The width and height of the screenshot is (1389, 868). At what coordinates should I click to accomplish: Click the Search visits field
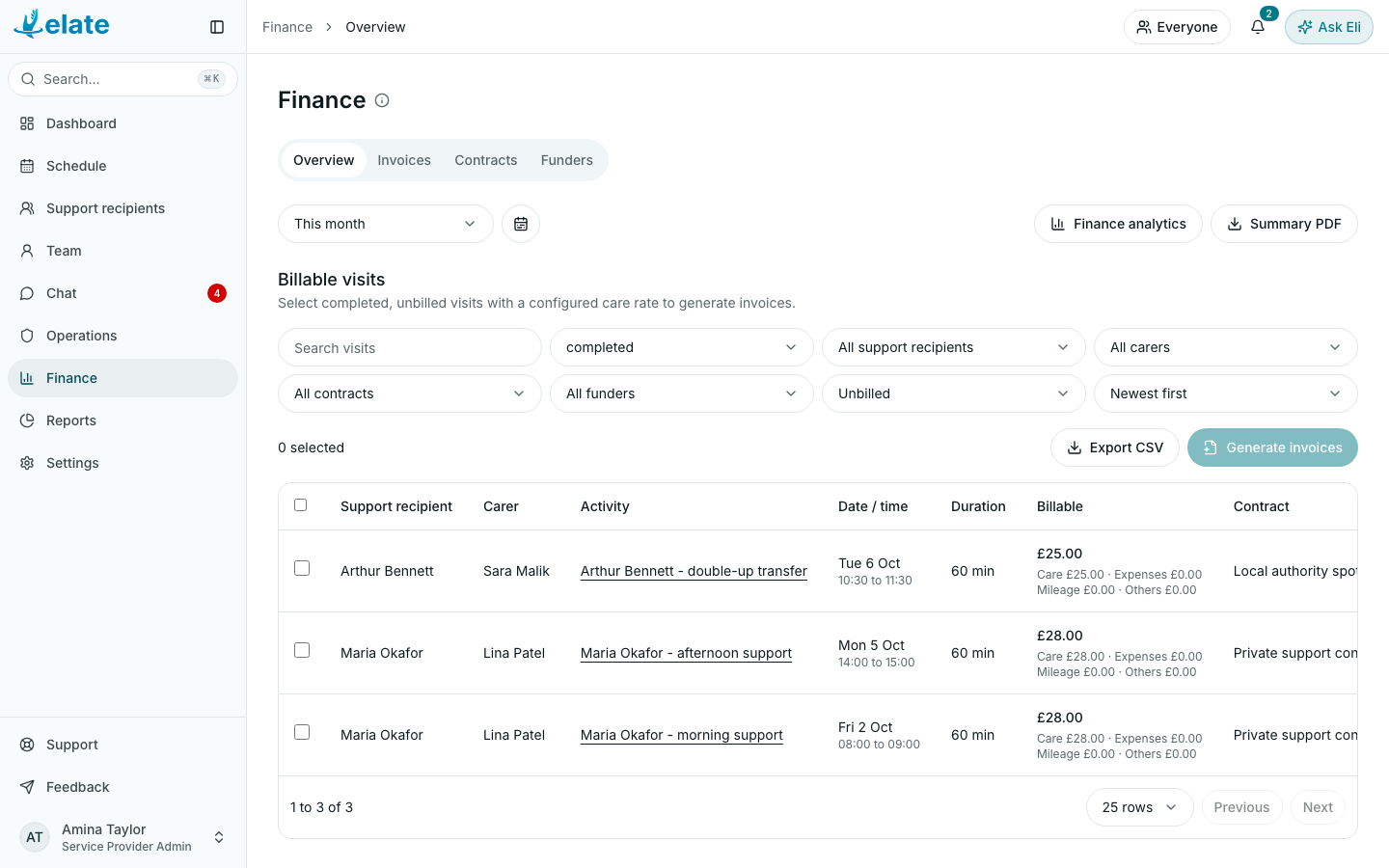(410, 347)
